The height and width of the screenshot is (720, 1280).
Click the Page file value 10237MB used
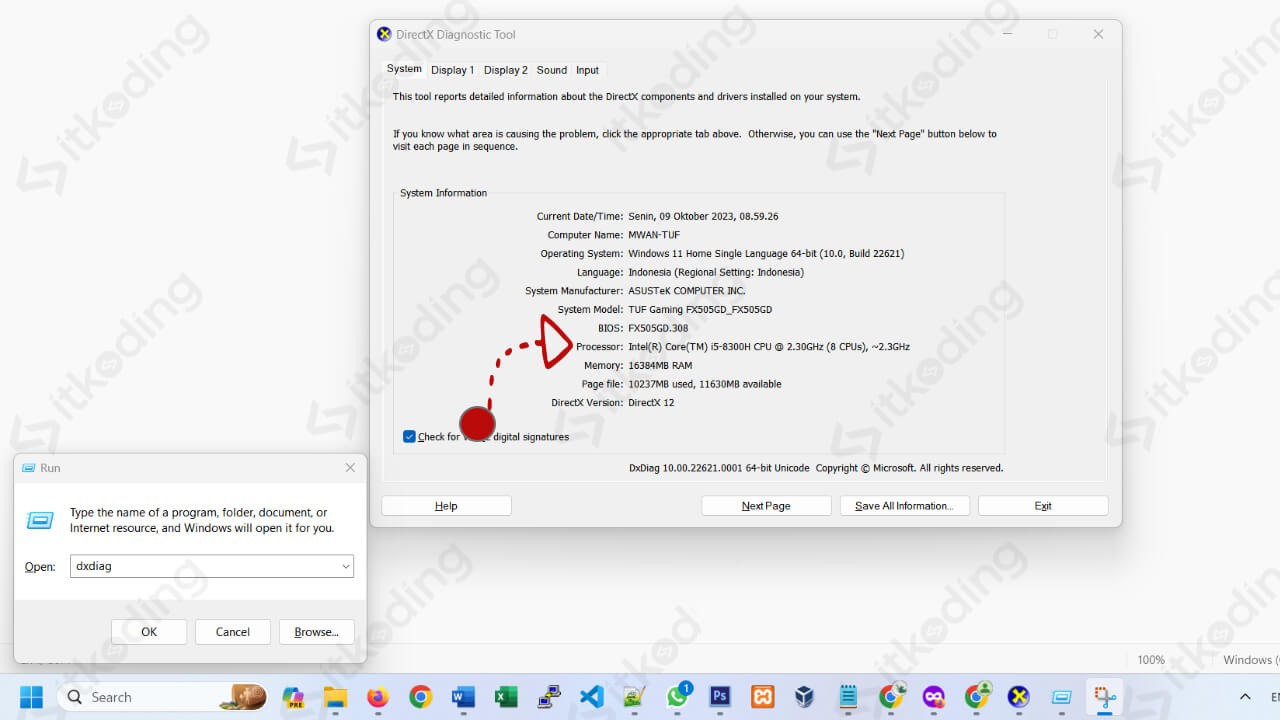tap(705, 384)
